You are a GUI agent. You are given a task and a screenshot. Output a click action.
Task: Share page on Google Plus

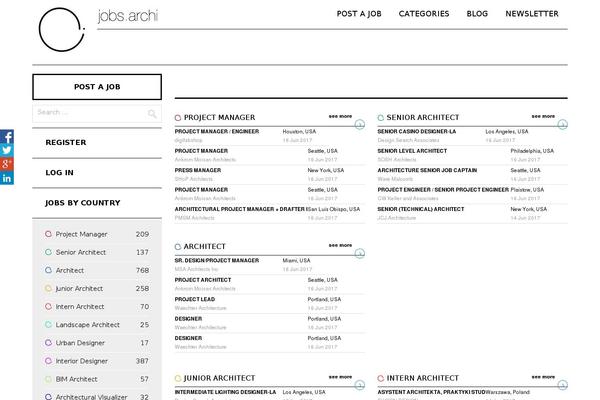pyautogui.click(x=7, y=164)
